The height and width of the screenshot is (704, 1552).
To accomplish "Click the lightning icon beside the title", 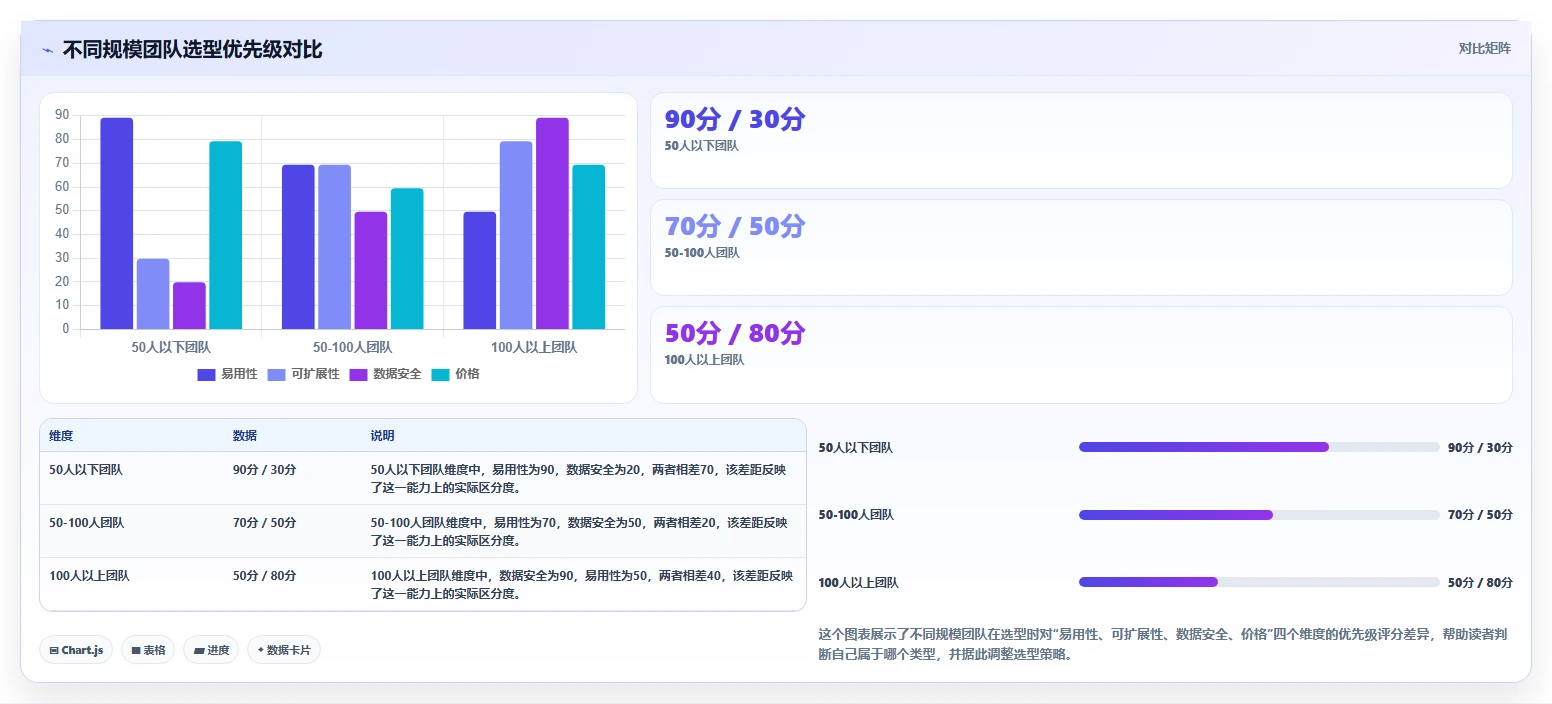I will pyautogui.click(x=47, y=50).
